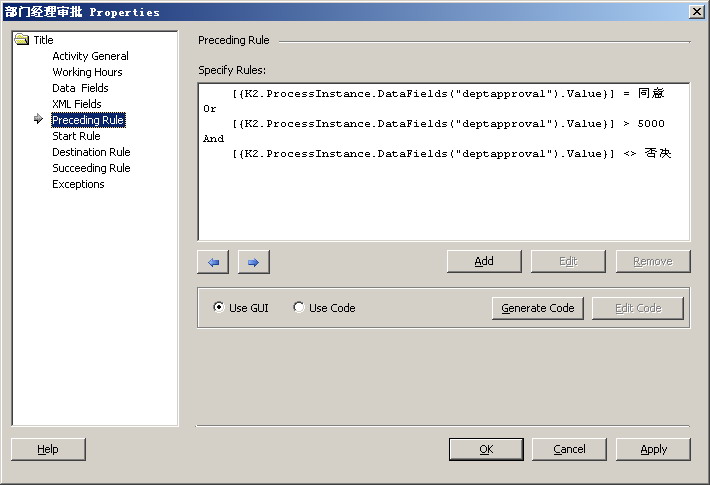Confirm with the OK button
The height and width of the screenshot is (485, 710).
click(x=486, y=449)
